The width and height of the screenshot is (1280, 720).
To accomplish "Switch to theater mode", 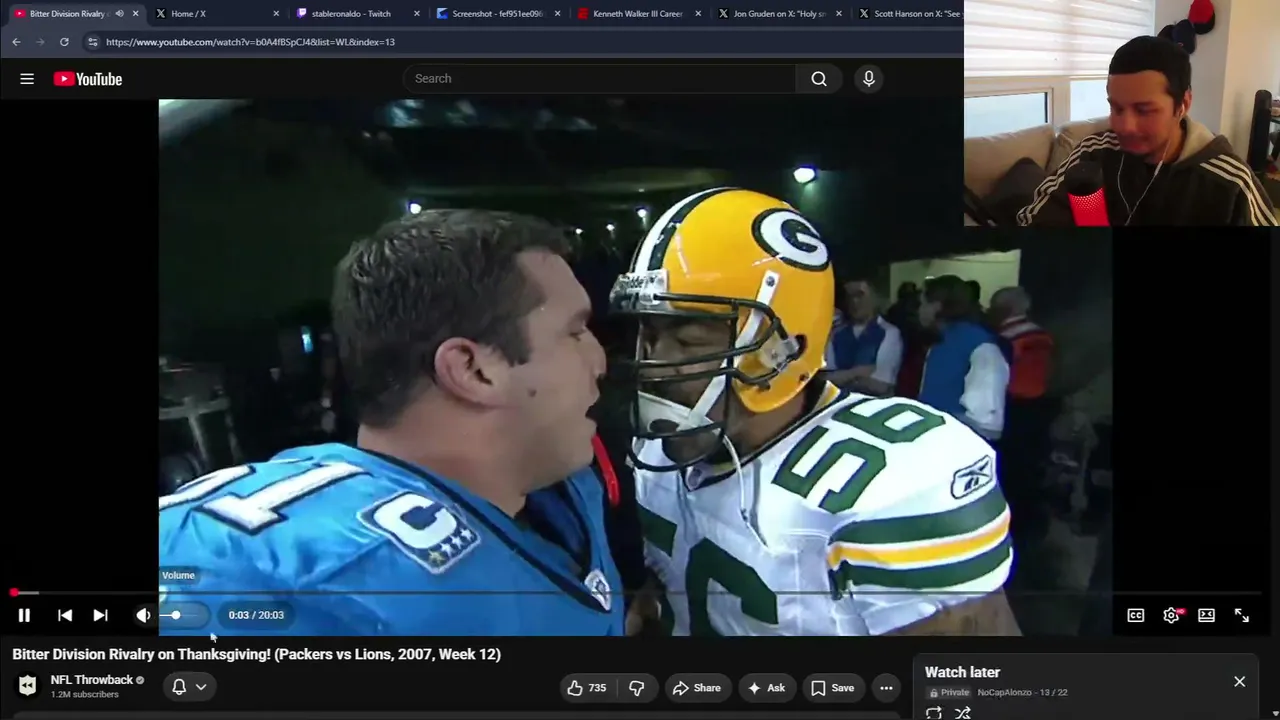I will click(x=1207, y=615).
